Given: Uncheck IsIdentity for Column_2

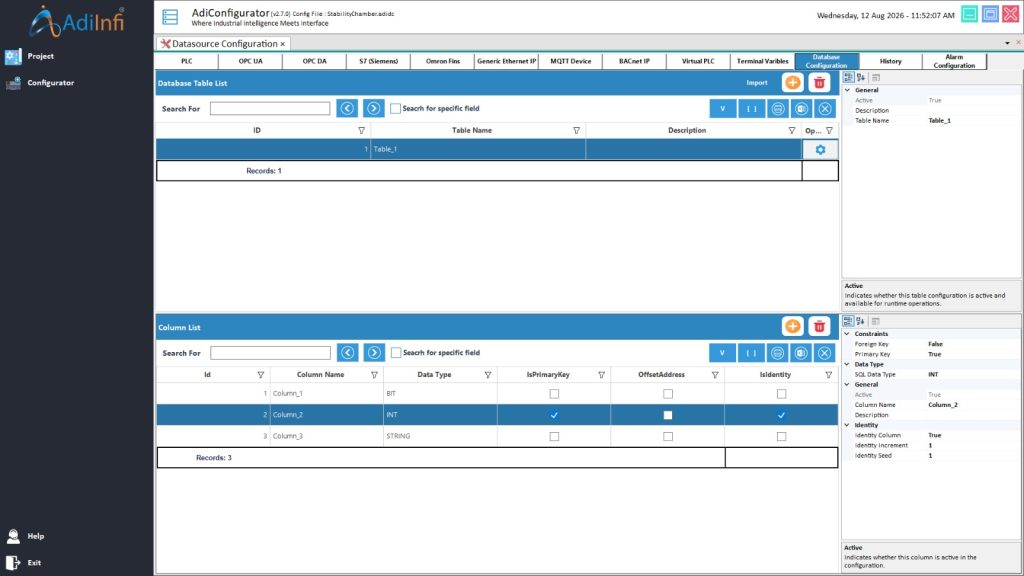Looking at the screenshot, I should [x=782, y=415].
